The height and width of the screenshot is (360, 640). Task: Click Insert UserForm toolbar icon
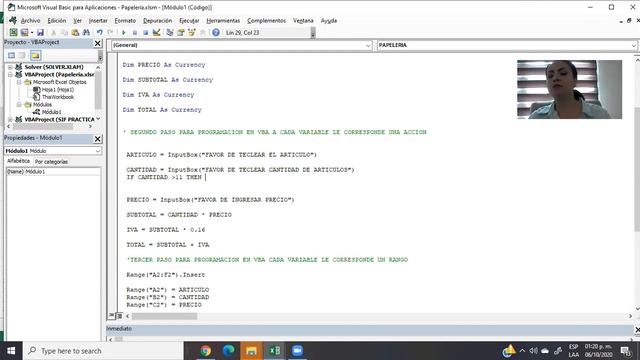click(x=24, y=32)
